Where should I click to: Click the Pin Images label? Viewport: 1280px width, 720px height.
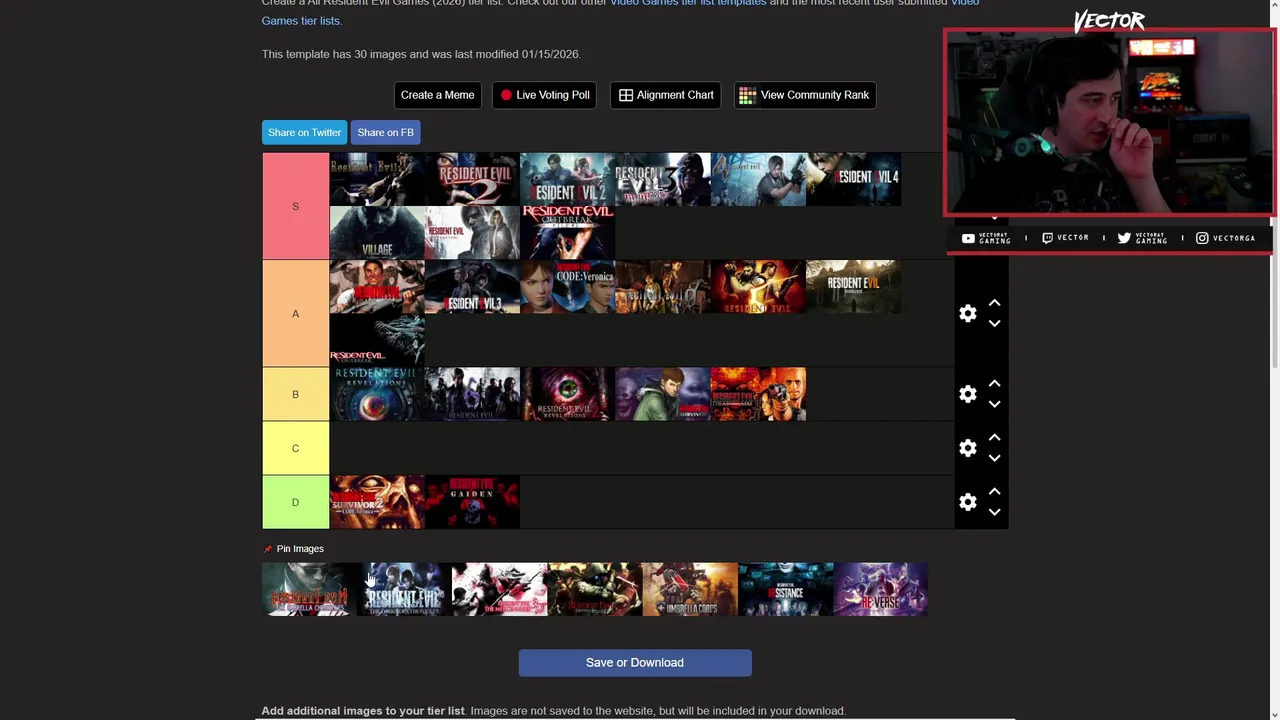[300, 549]
